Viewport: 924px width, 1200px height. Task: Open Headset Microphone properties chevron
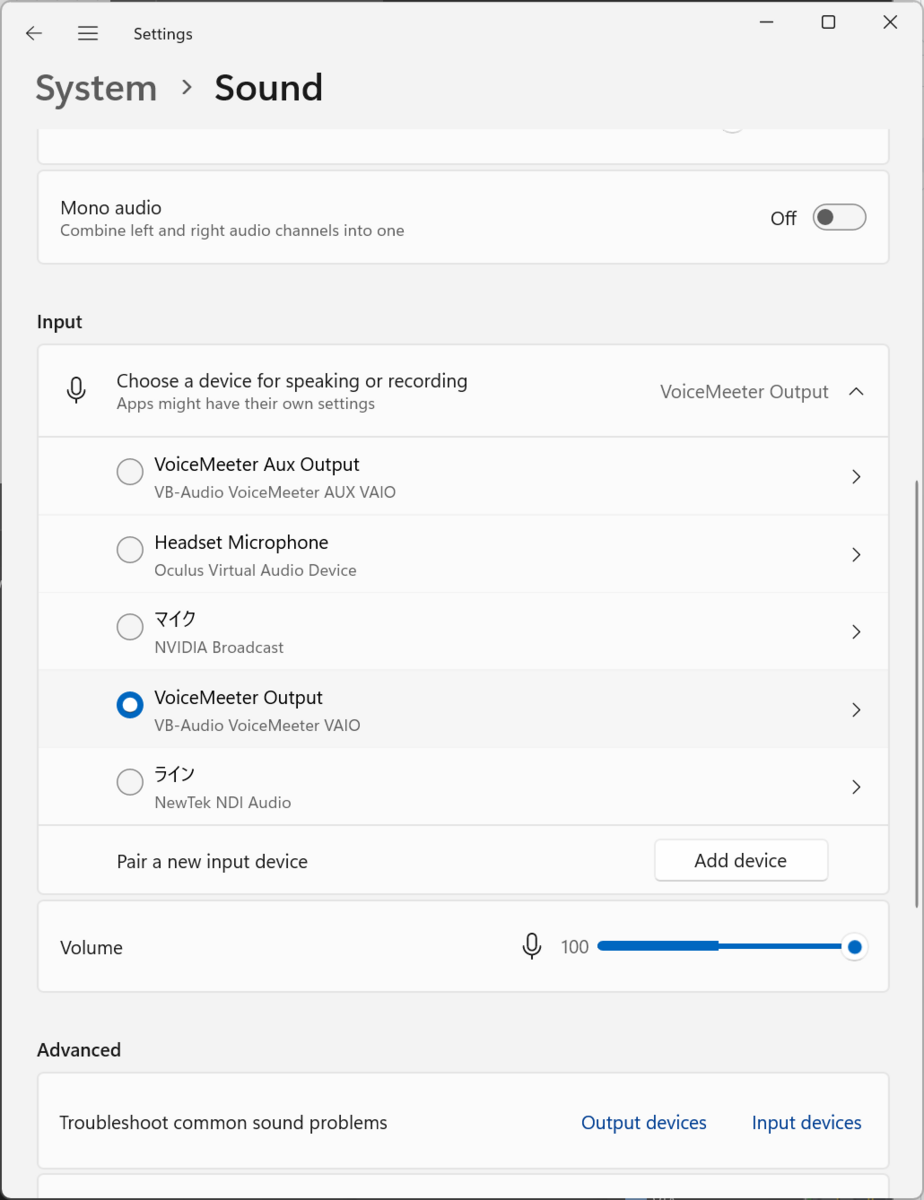coord(856,555)
